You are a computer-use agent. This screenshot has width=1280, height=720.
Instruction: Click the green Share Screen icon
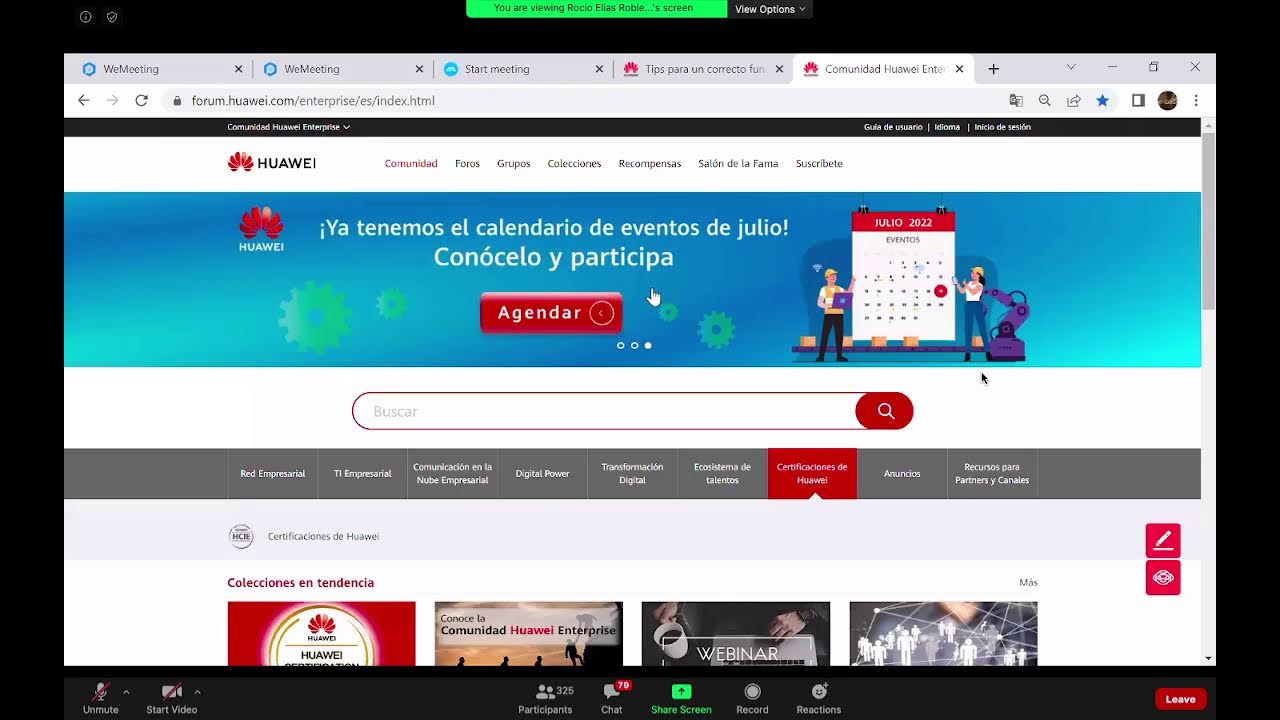point(681,691)
